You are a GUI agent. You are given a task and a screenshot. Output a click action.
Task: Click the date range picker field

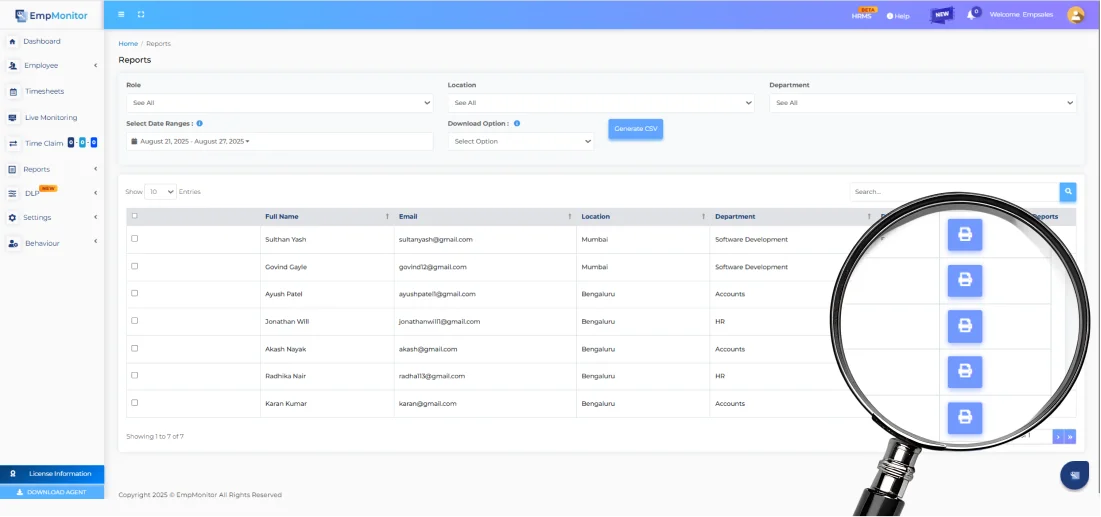(279, 142)
